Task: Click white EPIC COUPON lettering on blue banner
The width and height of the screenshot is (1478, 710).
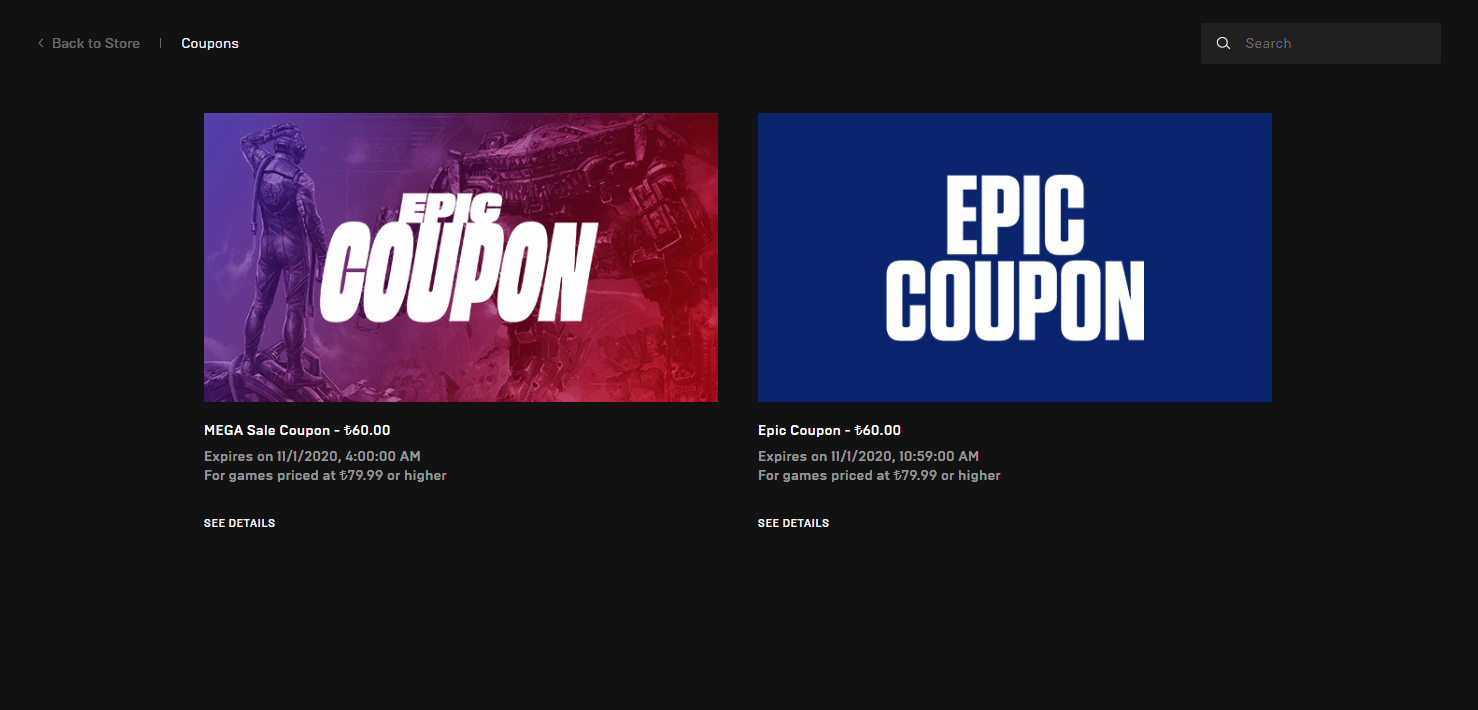Action: pyautogui.click(x=1015, y=259)
